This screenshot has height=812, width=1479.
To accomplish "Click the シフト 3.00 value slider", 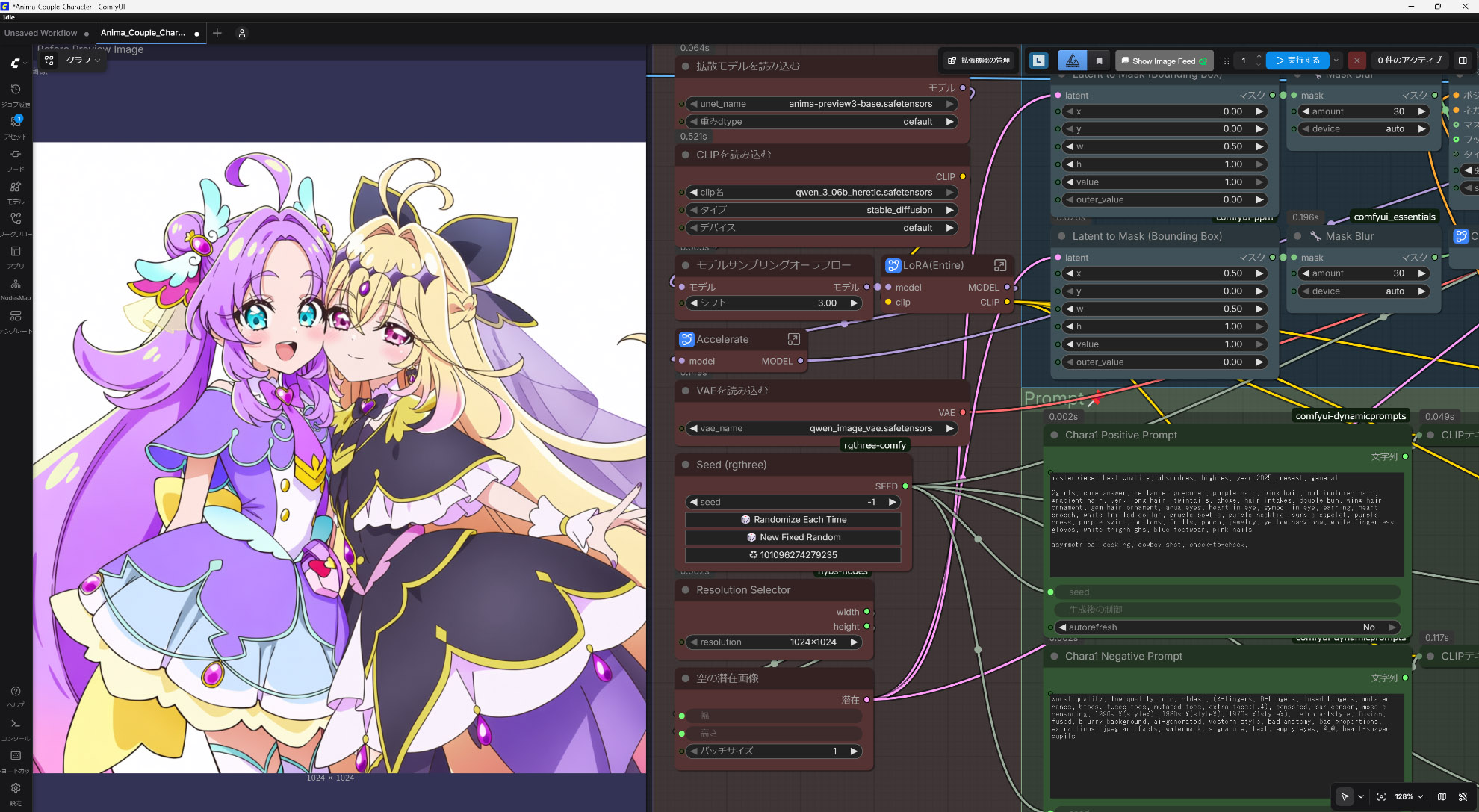I will tap(774, 303).
